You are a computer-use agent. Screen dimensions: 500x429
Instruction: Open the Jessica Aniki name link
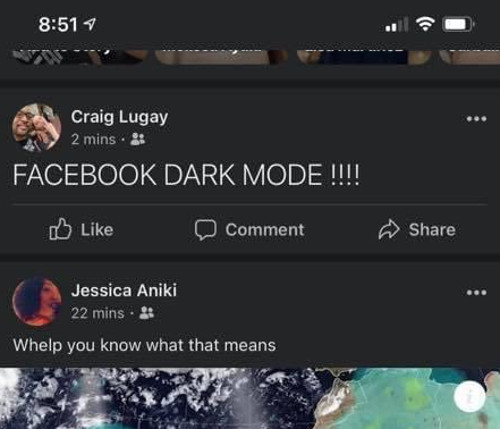(124, 290)
